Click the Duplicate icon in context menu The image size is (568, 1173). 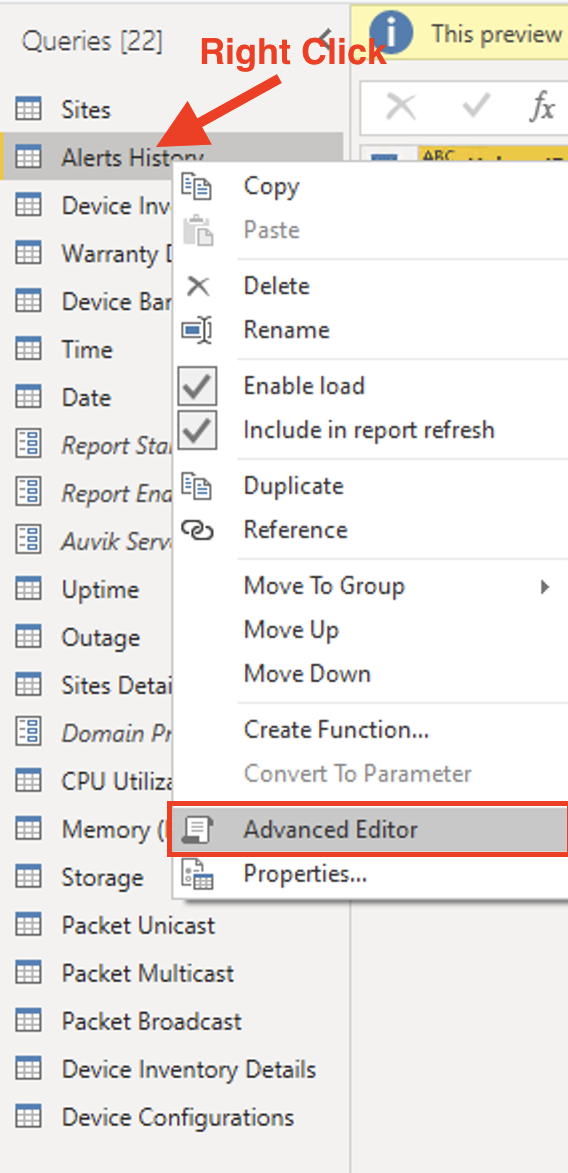198,486
